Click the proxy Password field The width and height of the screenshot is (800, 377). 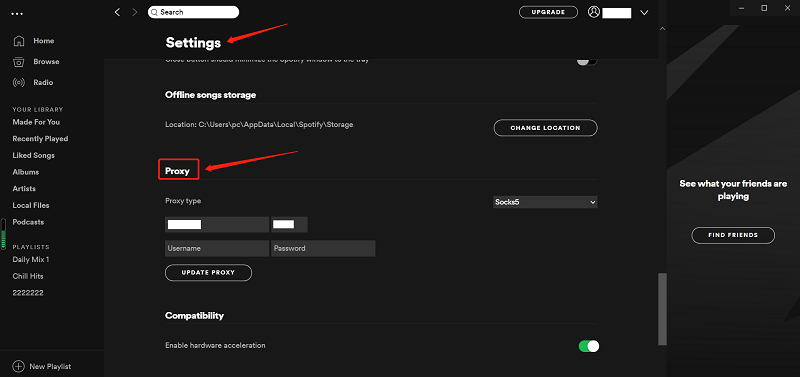point(323,248)
